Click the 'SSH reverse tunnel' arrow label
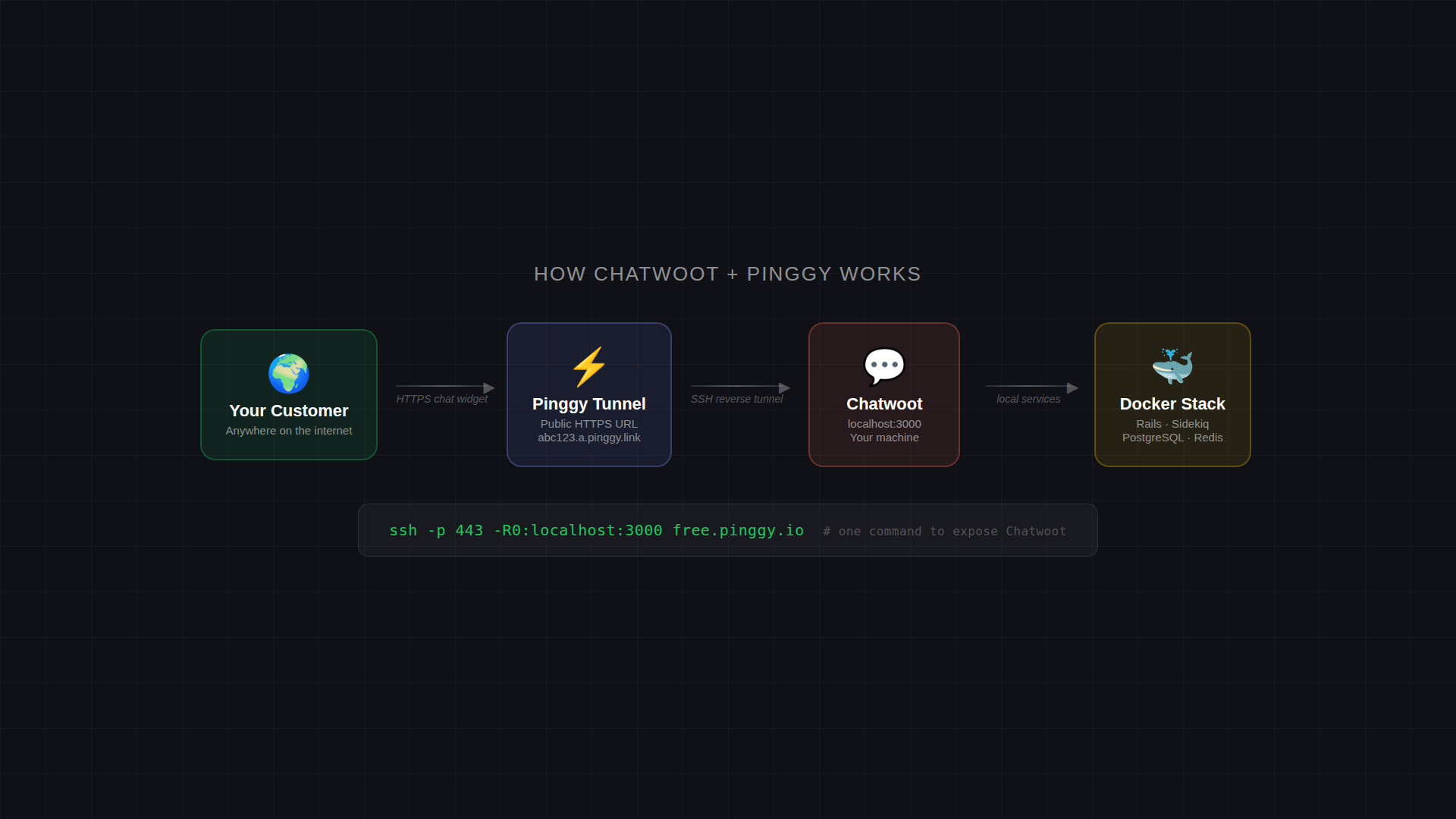Image resolution: width=1456 pixels, height=819 pixels. (736, 399)
